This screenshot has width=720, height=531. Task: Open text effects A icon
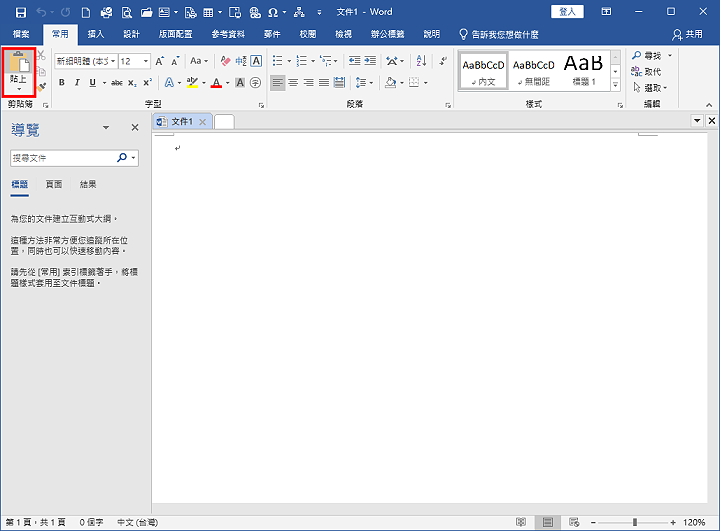(x=169, y=83)
